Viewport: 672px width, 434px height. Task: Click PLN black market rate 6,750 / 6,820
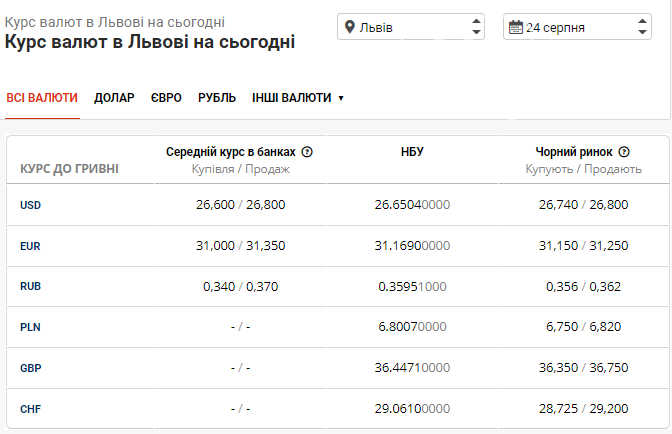(x=583, y=326)
